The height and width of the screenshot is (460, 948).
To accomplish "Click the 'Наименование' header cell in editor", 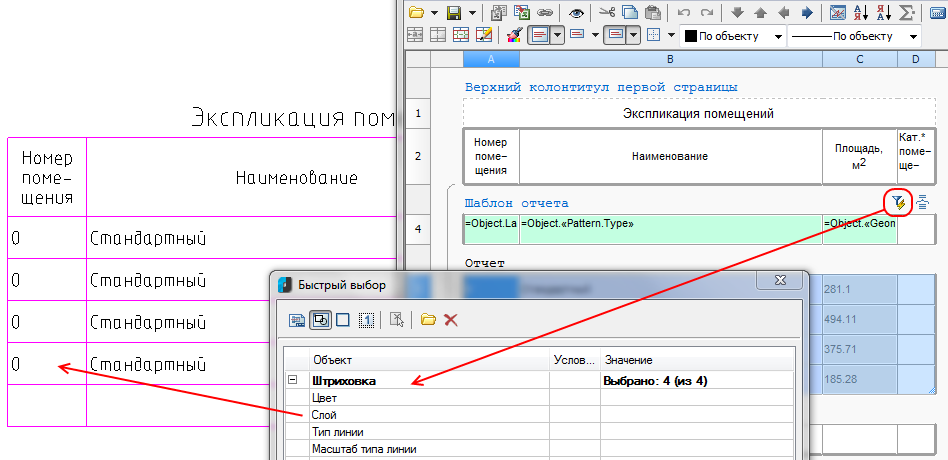I will (x=670, y=157).
